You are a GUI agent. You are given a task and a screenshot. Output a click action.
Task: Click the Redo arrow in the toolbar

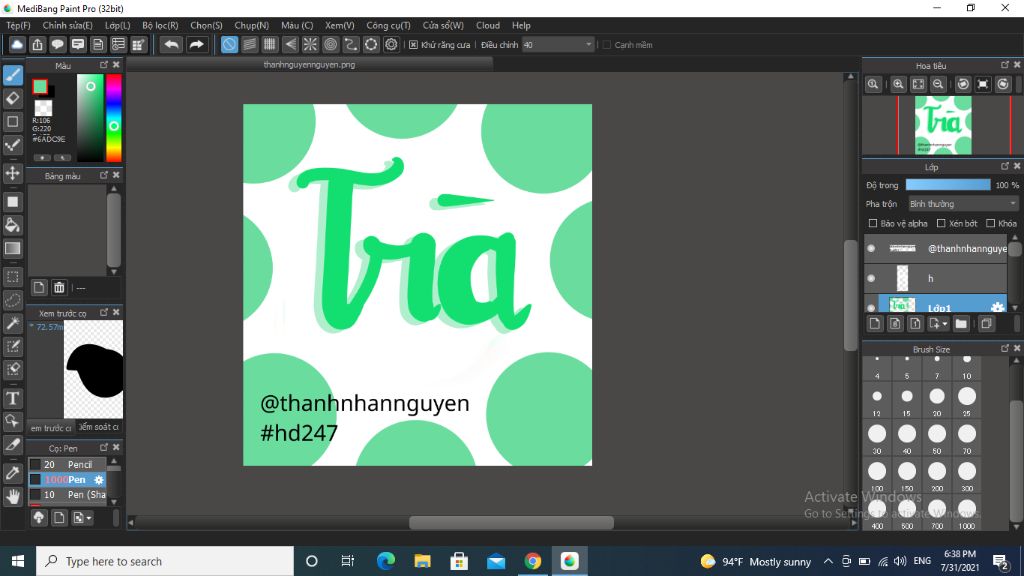pos(196,44)
